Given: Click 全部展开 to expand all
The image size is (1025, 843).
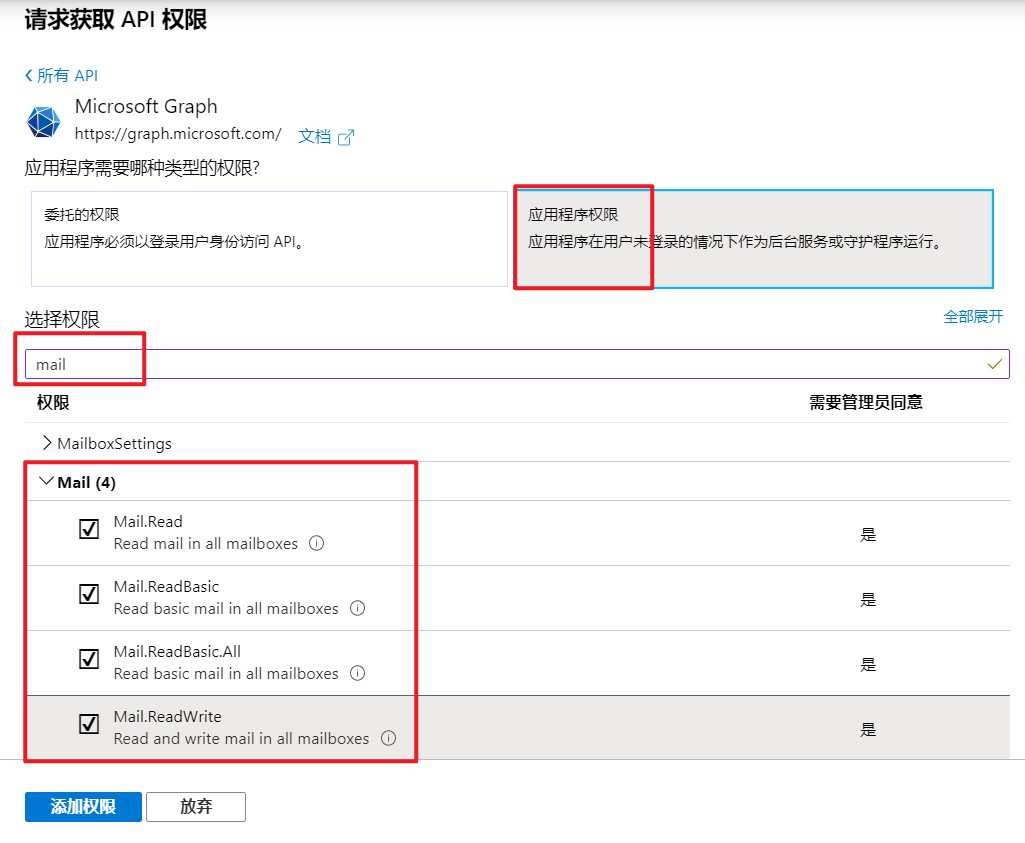Looking at the screenshot, I should coord(973,317).
